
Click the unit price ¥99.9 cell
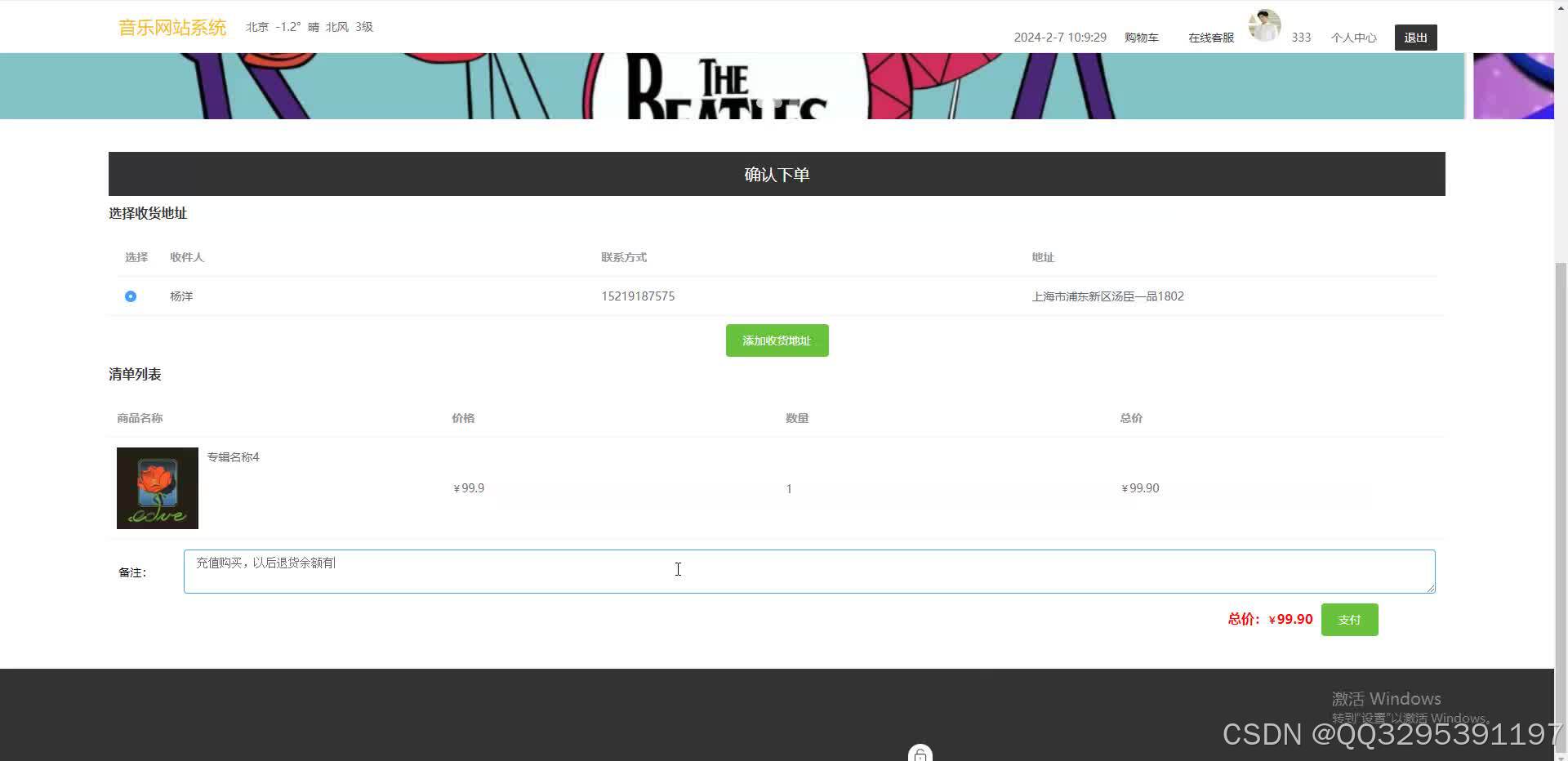click(469, 488)
